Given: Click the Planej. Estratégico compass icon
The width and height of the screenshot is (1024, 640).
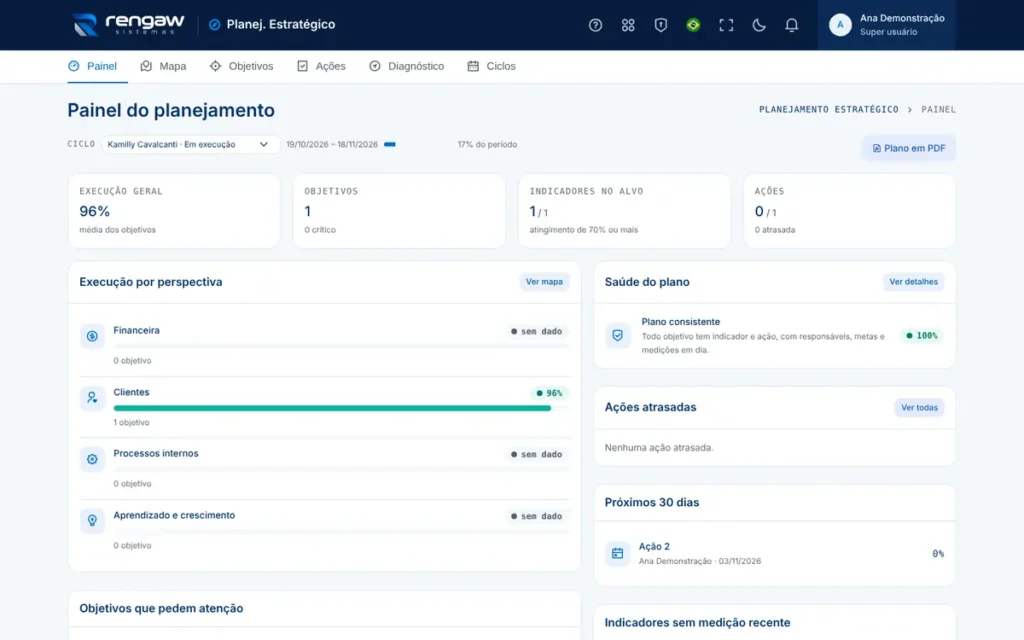Looking at the screenshot, I should pyautogui.click(x=214, y=25).
